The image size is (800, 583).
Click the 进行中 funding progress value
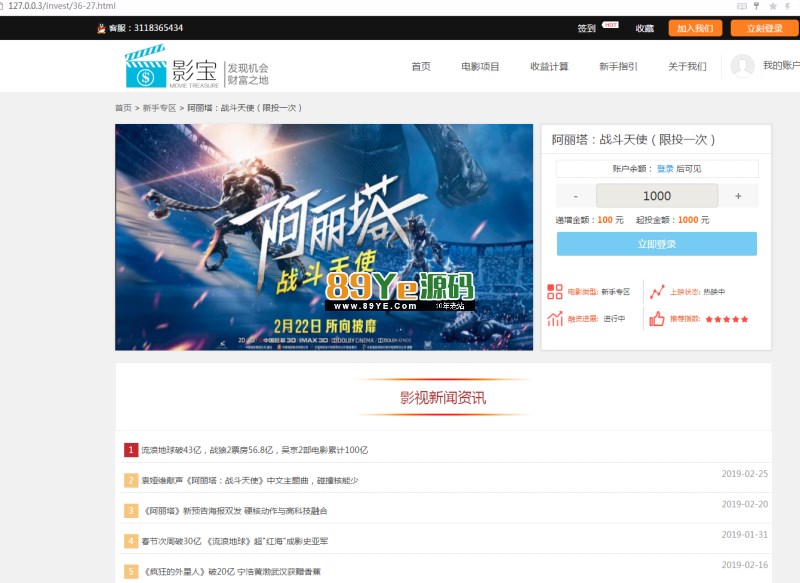tap(614, 319)
